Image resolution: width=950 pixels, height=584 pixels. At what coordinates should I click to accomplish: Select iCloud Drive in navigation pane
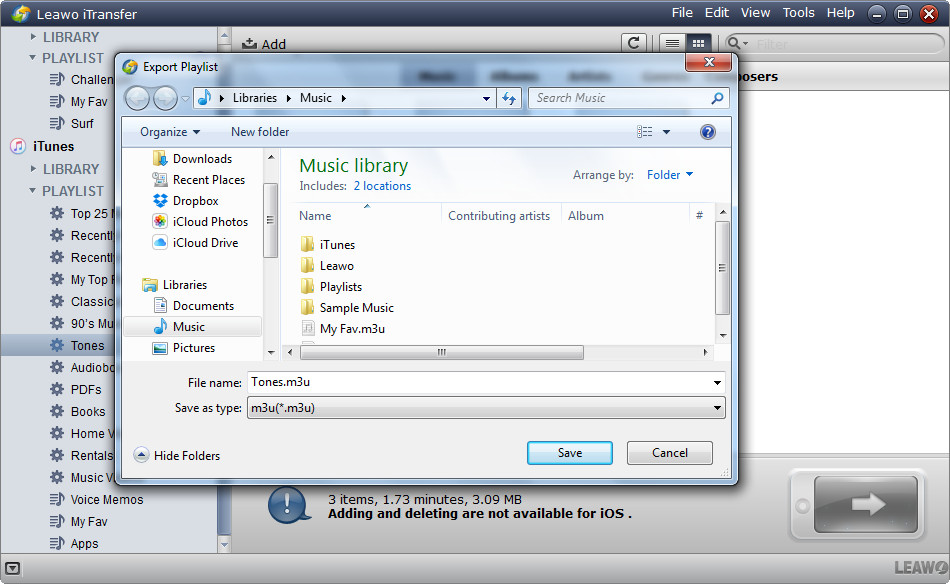195,242
